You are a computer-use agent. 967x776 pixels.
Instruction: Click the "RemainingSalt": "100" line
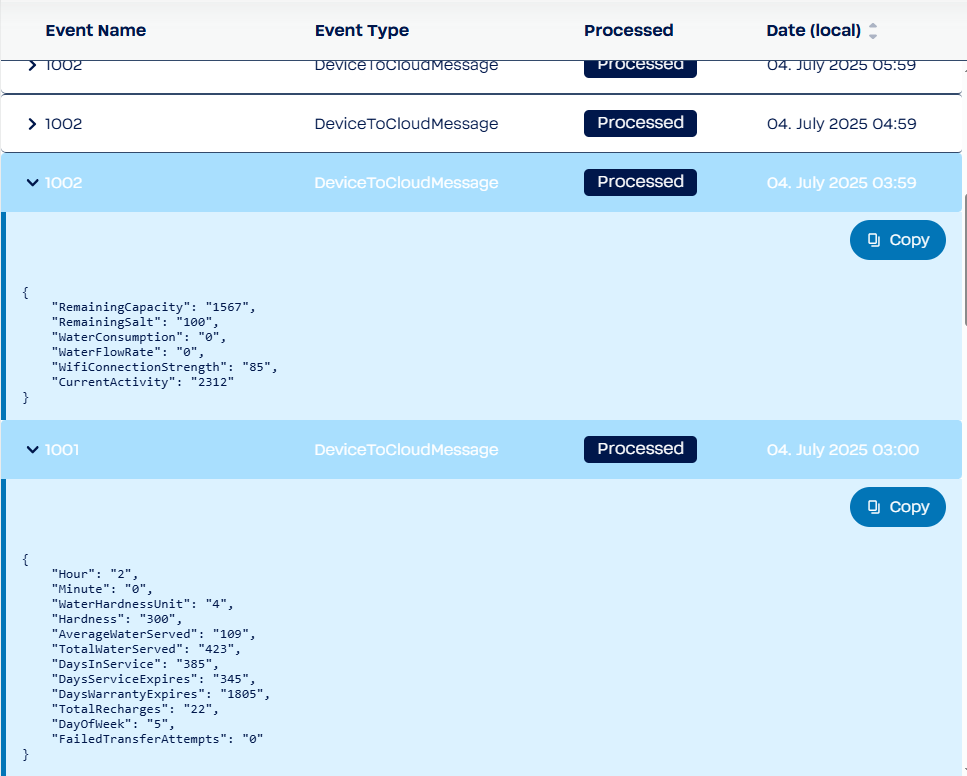point(135,322)
